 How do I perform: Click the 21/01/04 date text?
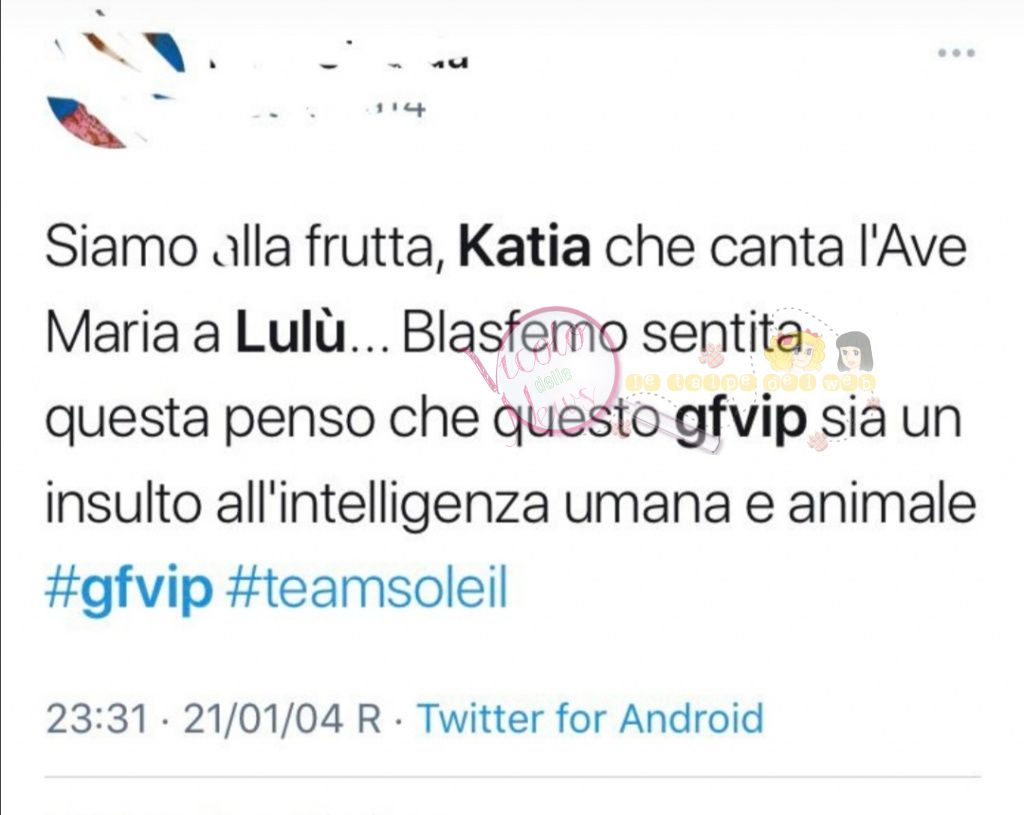(263, 718)
